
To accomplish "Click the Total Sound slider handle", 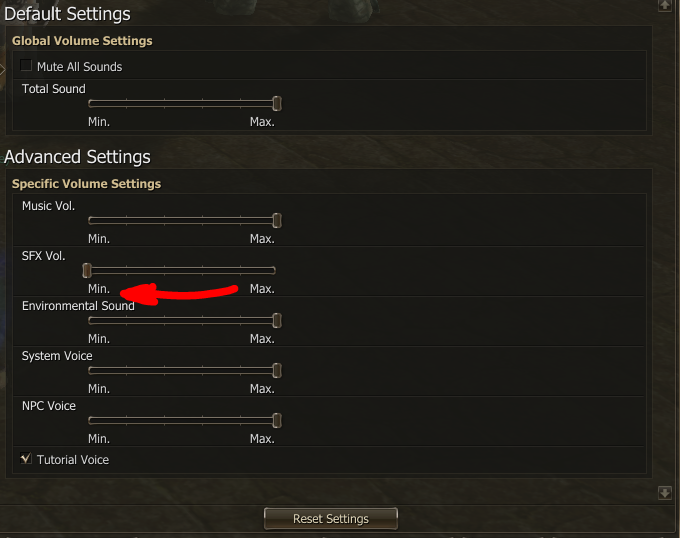I will pos(277,104).
